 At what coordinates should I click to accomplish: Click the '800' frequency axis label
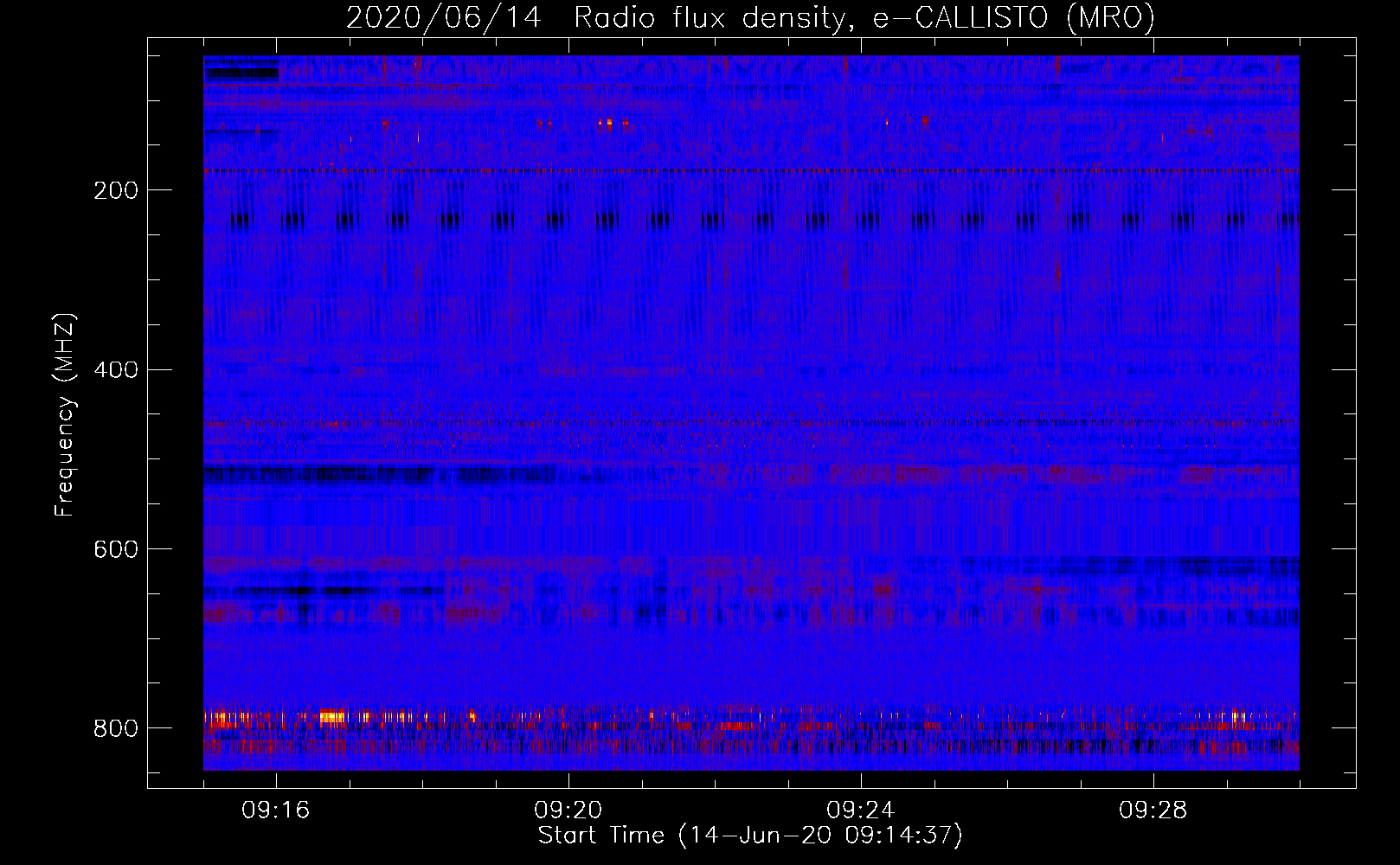click(x=115, y=729)
